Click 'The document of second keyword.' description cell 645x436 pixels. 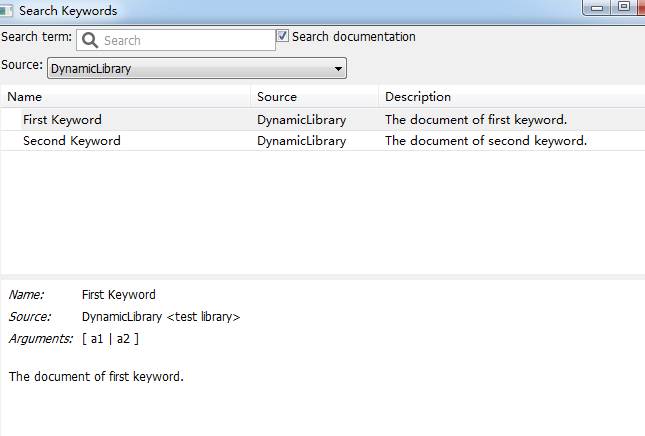486,141
